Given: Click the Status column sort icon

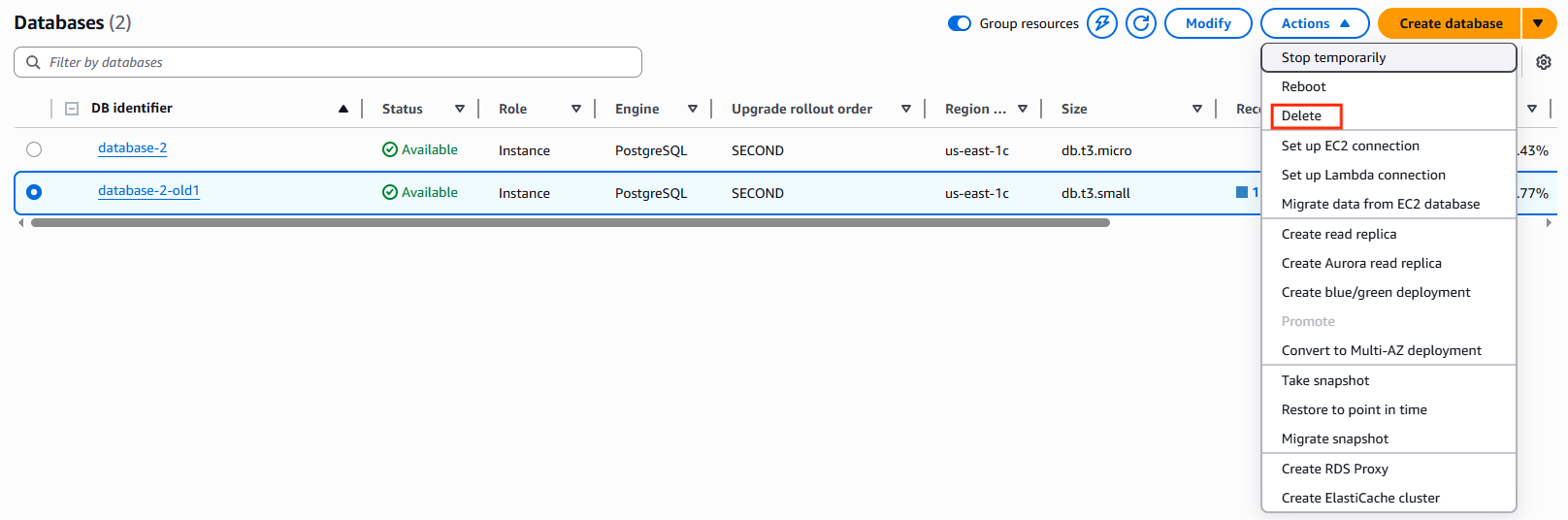Looking at the screenshot, I should [x=460, y=109].
